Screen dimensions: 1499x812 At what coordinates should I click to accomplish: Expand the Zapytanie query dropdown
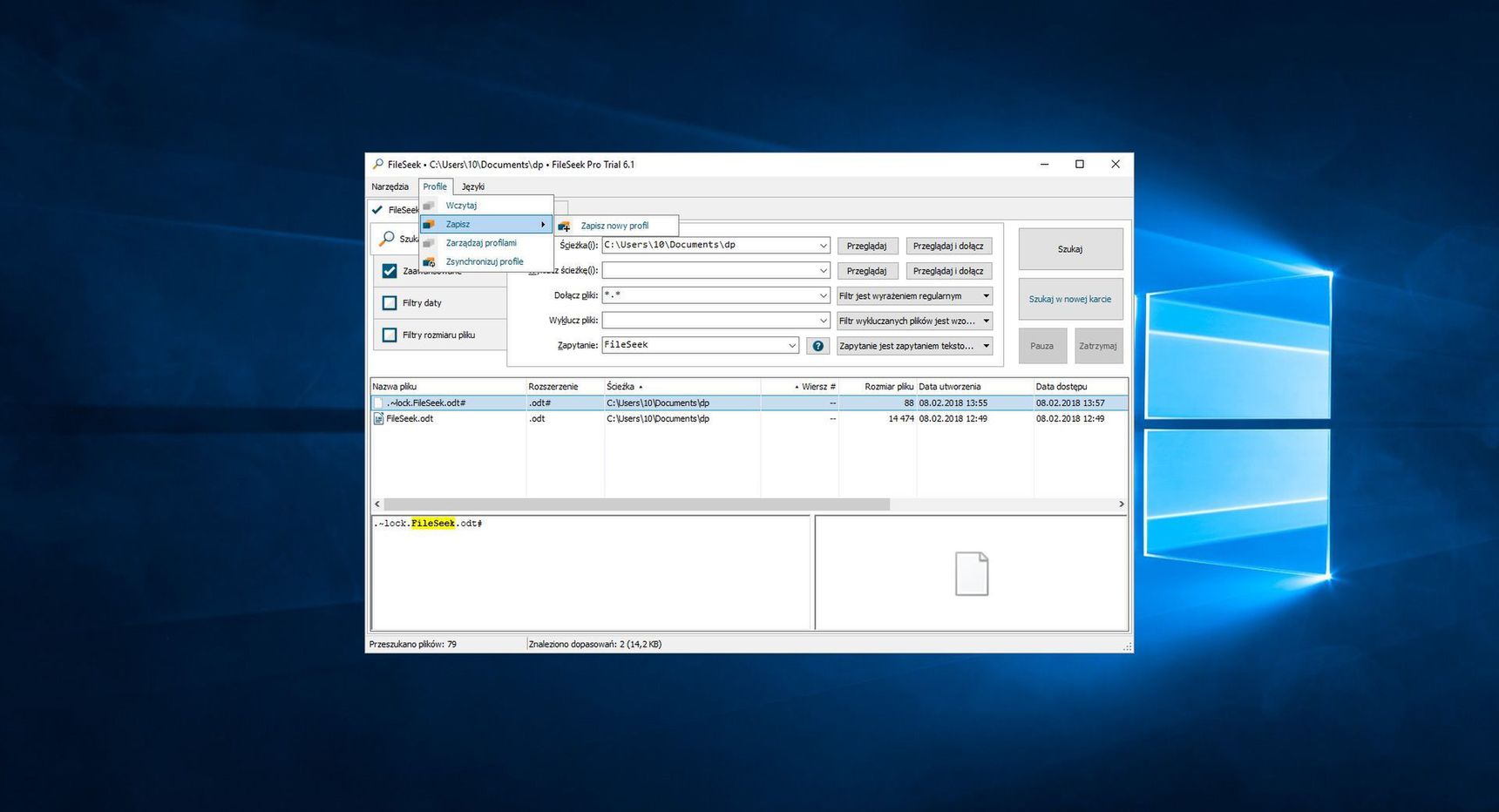tap(791, 345)
